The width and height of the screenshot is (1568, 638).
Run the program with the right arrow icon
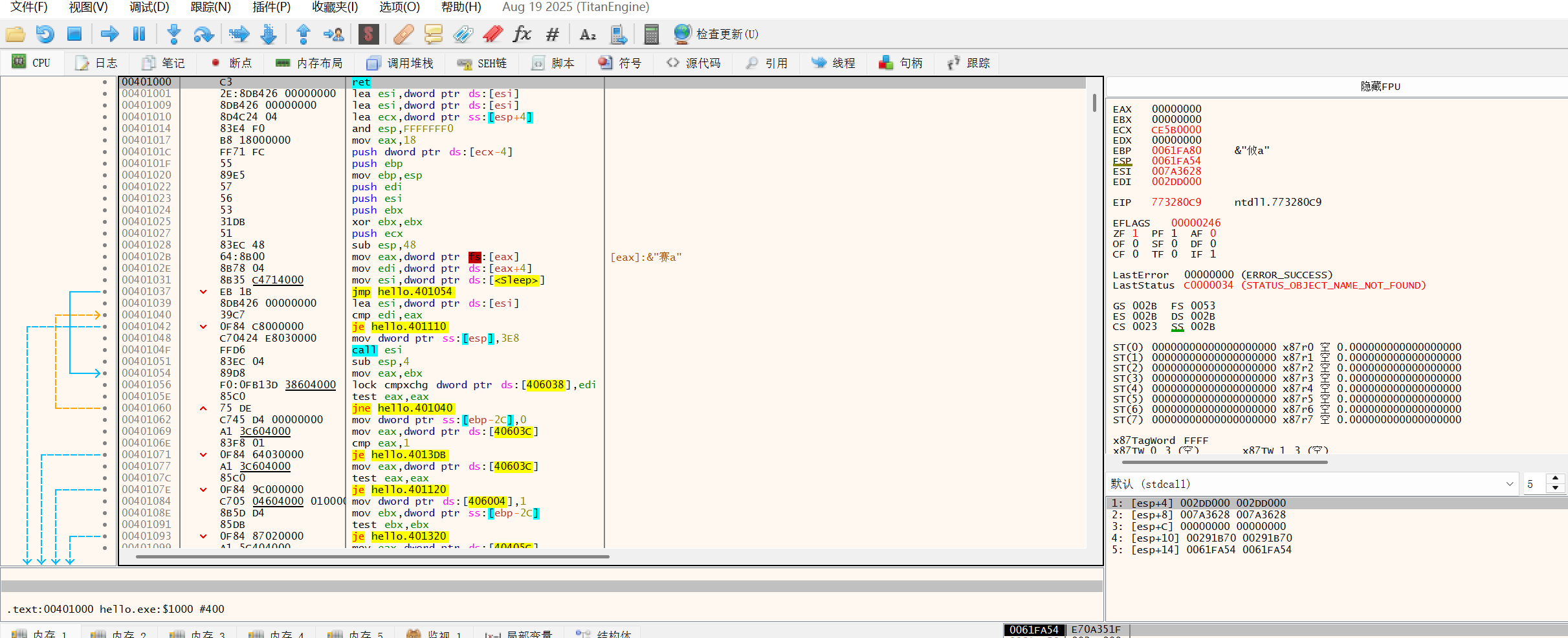(109, 34)
